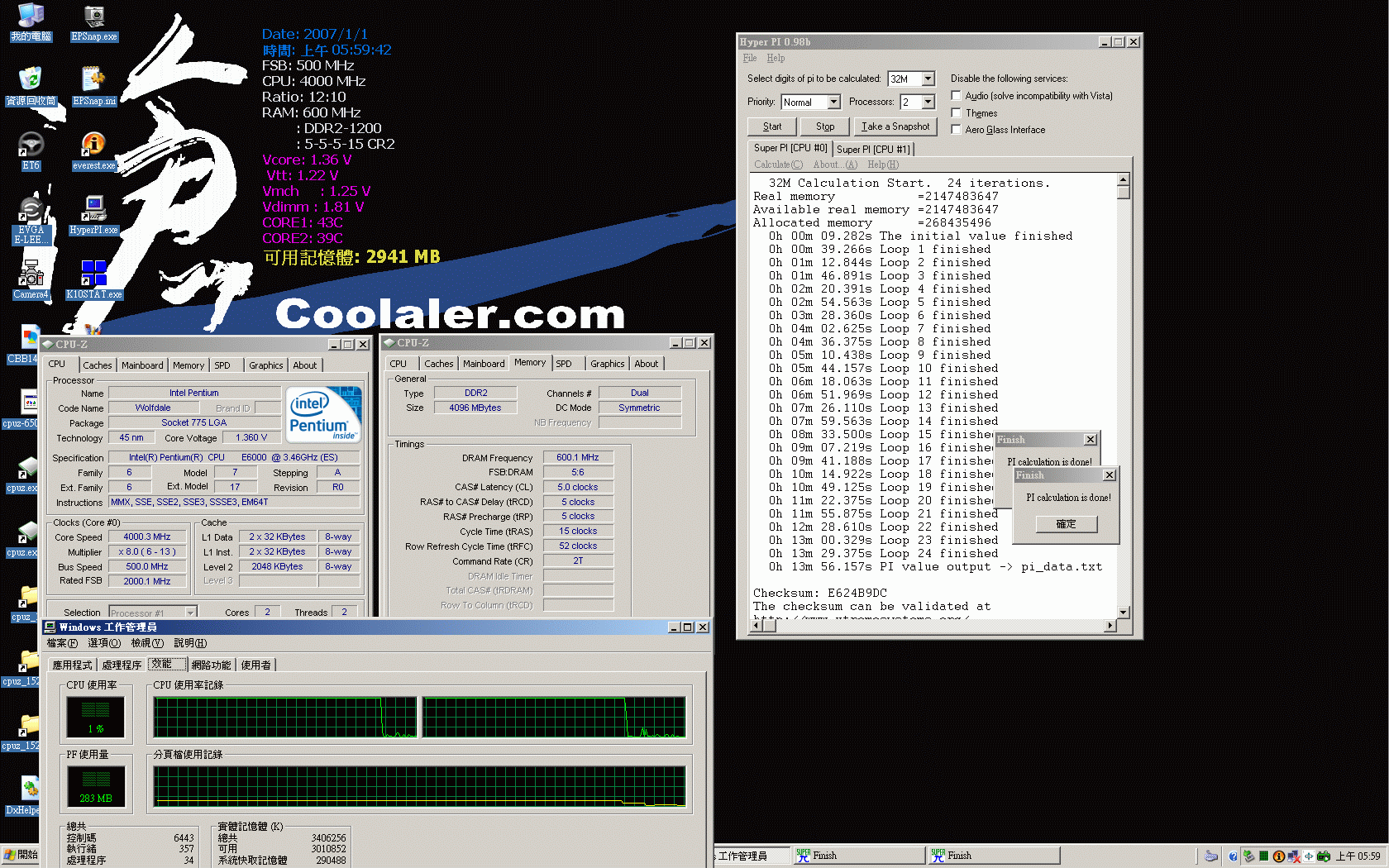Screen dimensions: 1389x868
Task: Open the My Computer desktop icon
Action: tap(31, 22)
